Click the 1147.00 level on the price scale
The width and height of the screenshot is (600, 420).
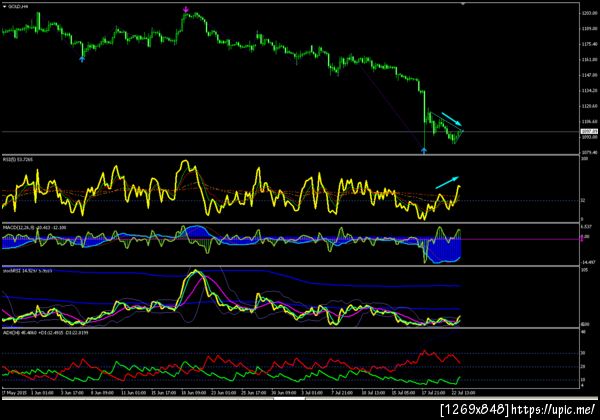[590, 75]
